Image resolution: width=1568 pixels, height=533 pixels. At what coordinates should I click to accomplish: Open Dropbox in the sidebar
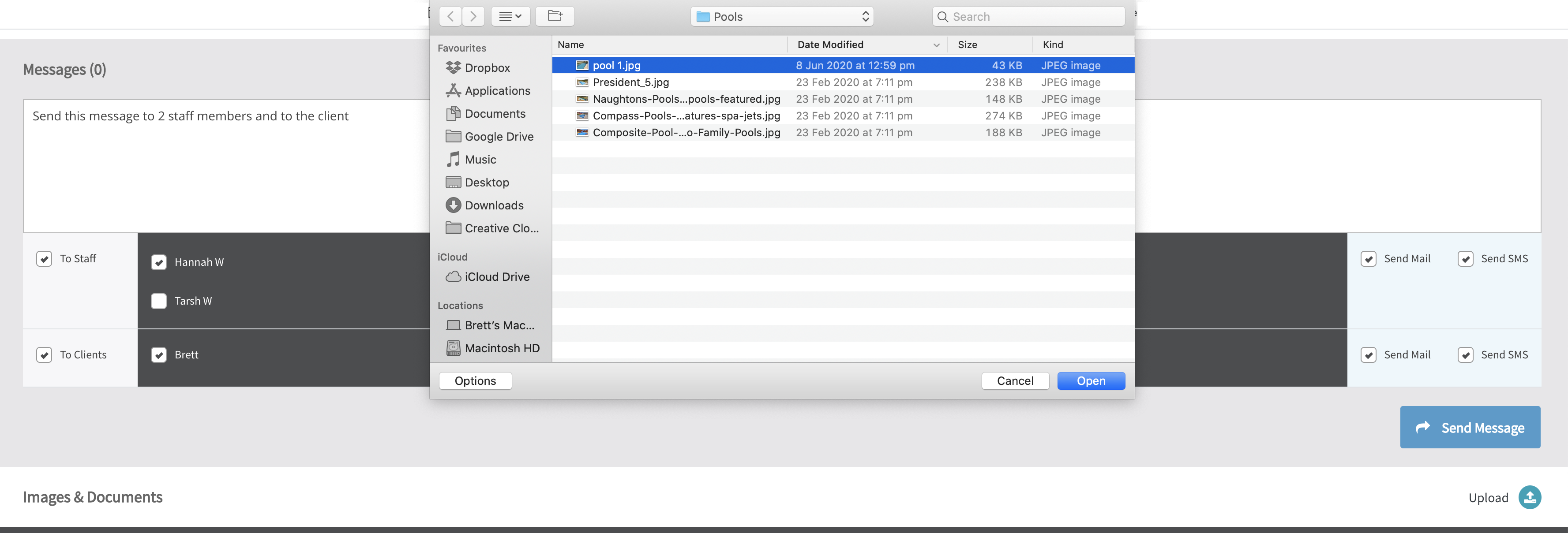click(x=478, y=67)
